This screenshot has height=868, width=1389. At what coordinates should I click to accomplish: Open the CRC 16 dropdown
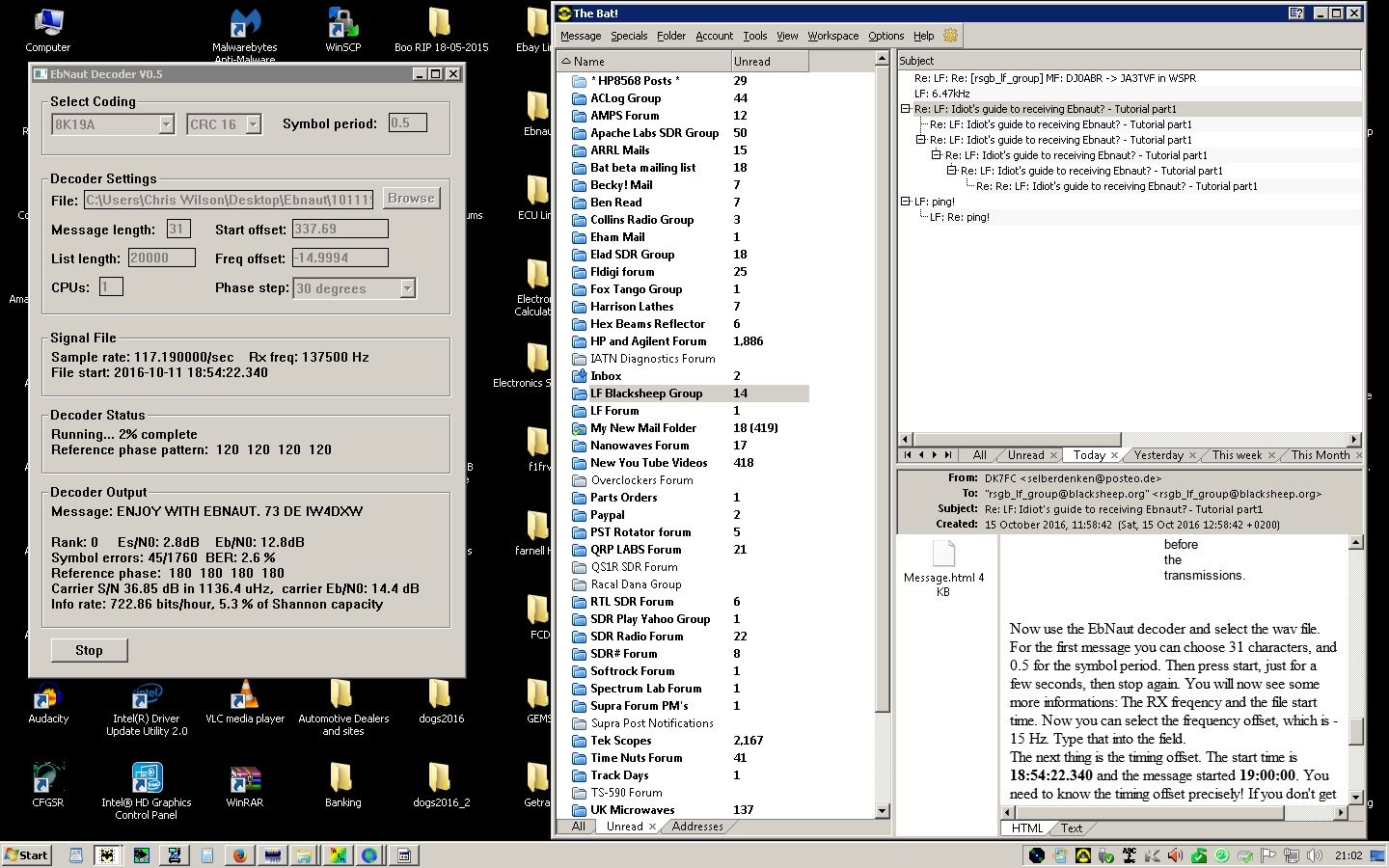coord(253,124)
